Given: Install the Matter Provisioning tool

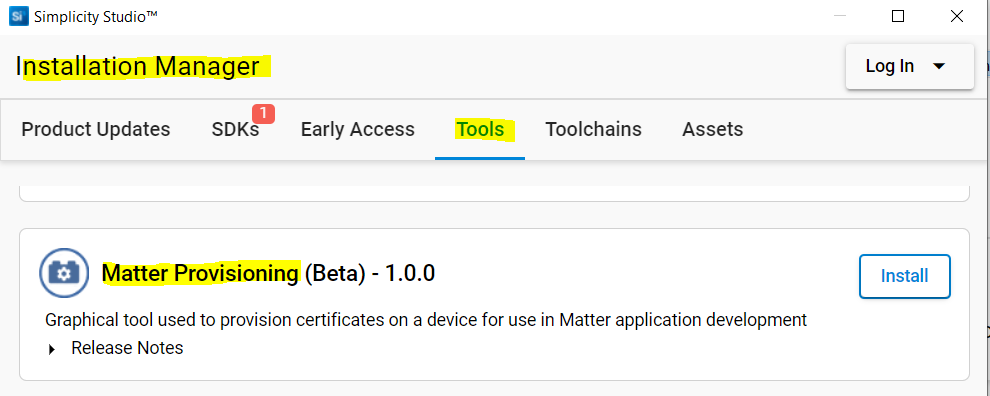Looking at the screenshot, I should (x=905, y=276).
